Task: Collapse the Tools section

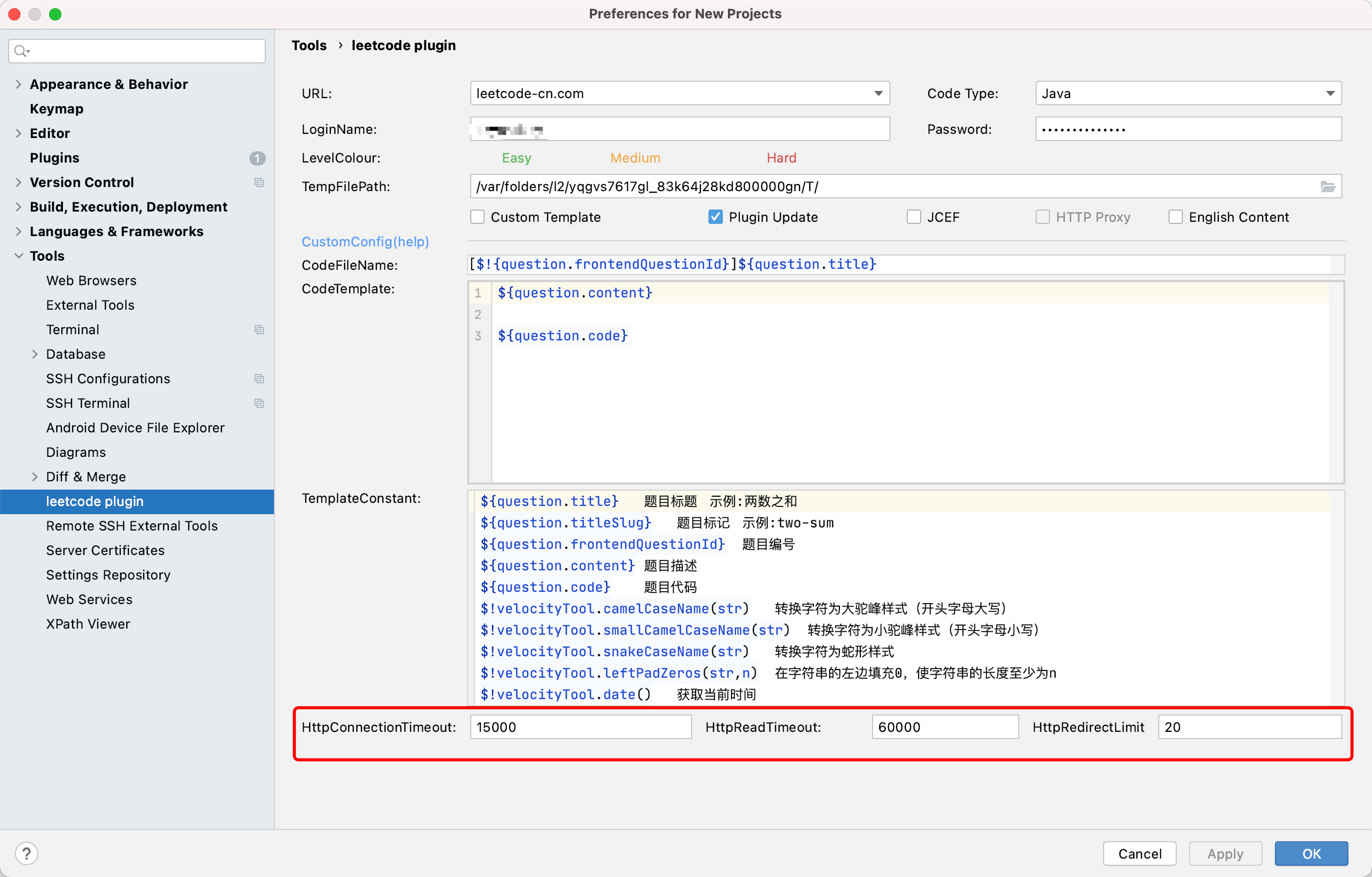Action: tap(19, 256)
